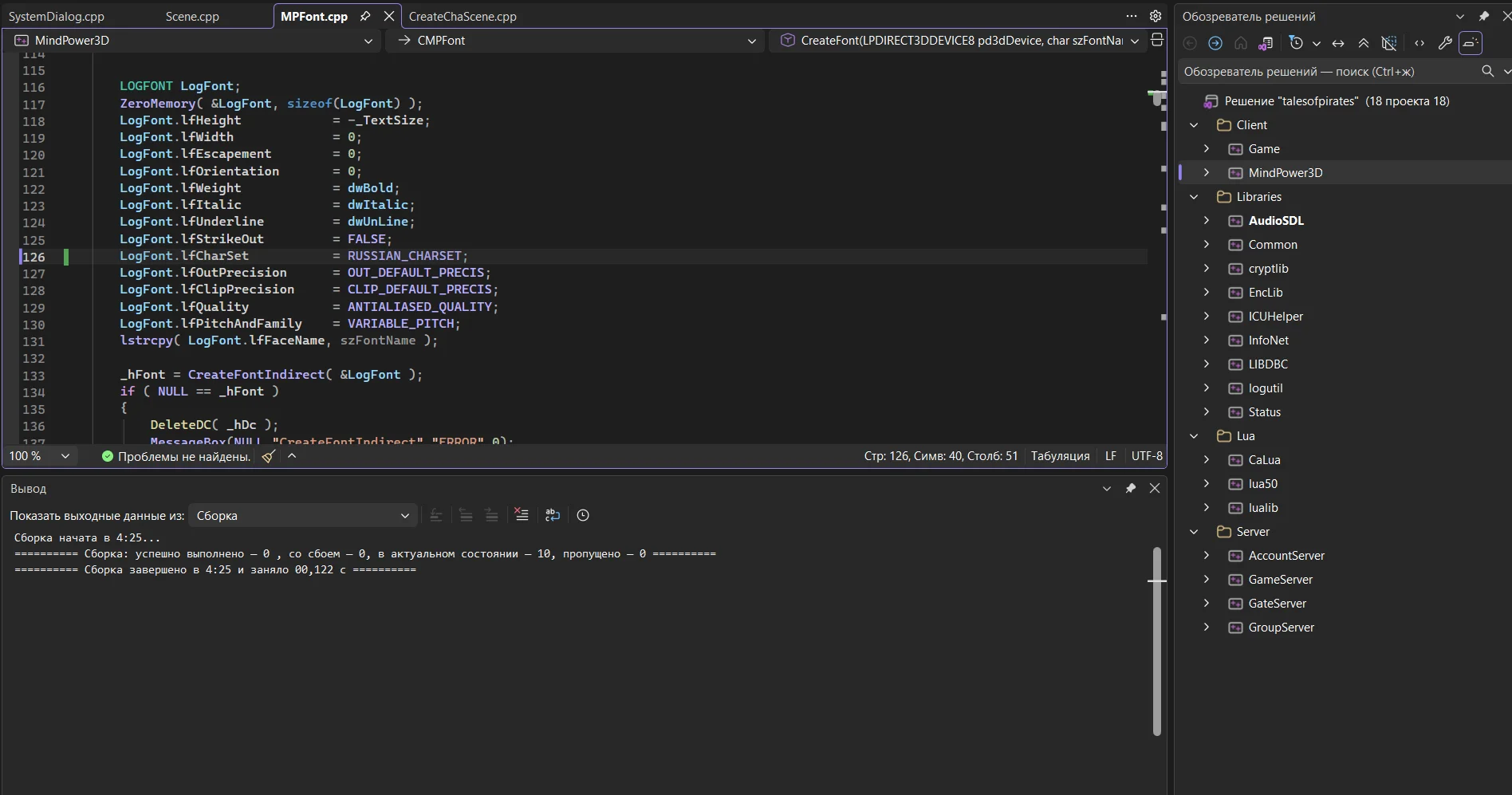Switch views using solution/folder view icon

coord(1266,43)
